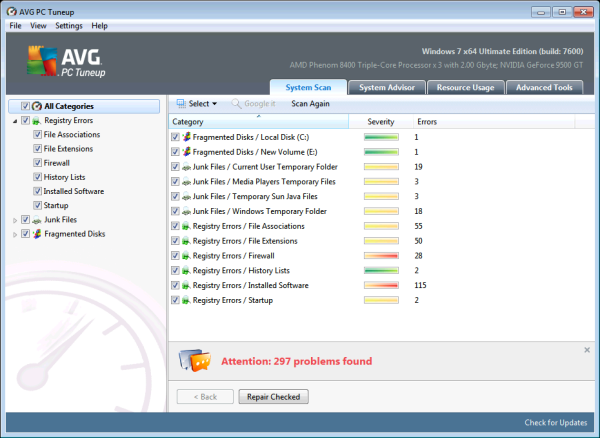Click the icon of the Temporary Sun Java Files row
600x438 pixels.
186,196
